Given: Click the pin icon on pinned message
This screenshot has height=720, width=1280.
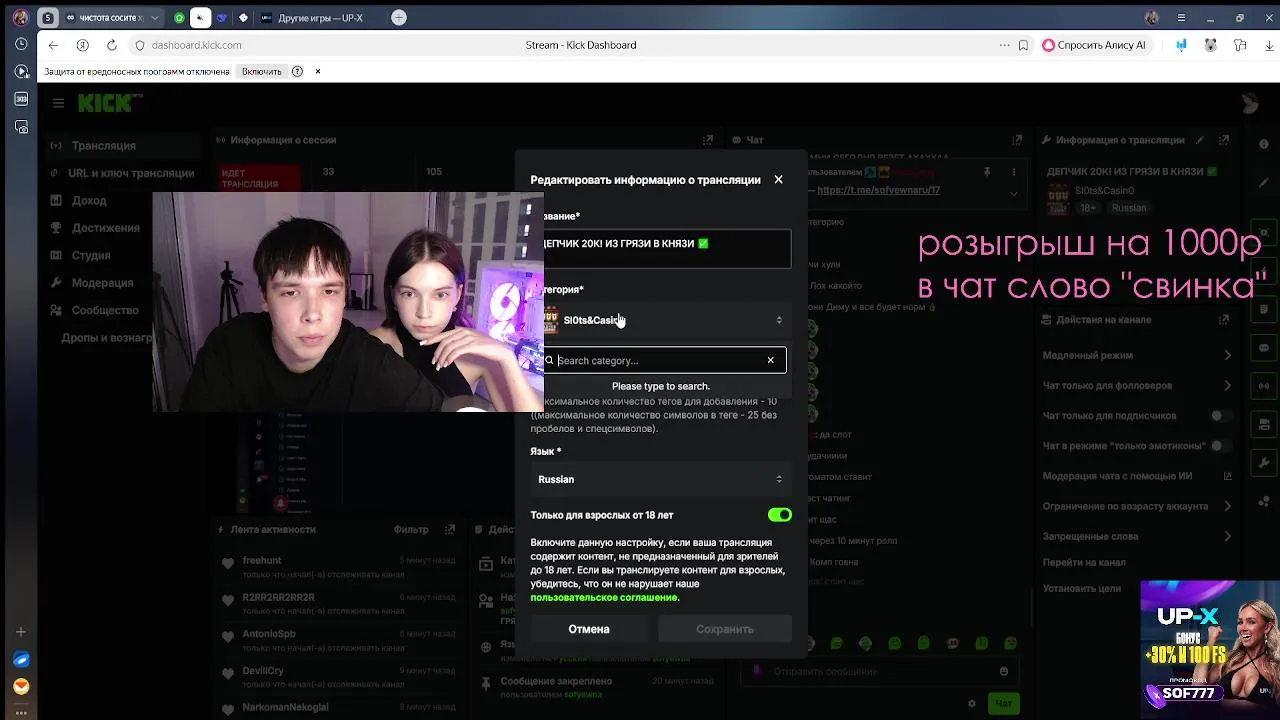Looking at the screenshot, I should (987, 172).
